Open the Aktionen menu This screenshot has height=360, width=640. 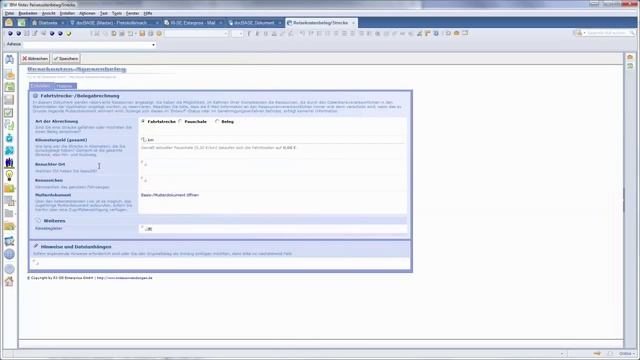pos(87,13)
